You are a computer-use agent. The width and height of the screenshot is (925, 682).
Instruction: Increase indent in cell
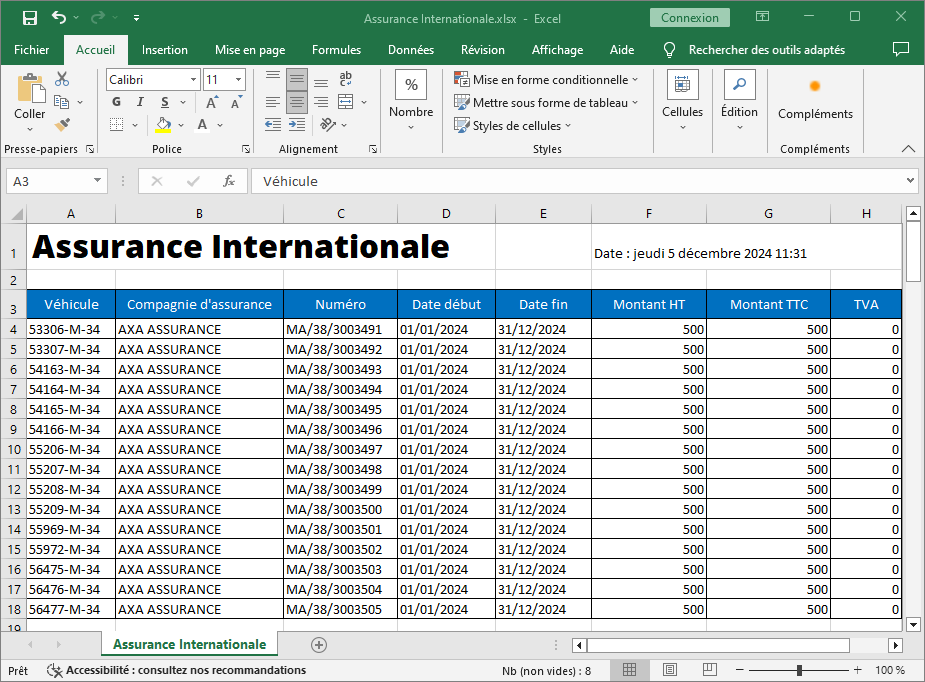(x=297, y=124)
